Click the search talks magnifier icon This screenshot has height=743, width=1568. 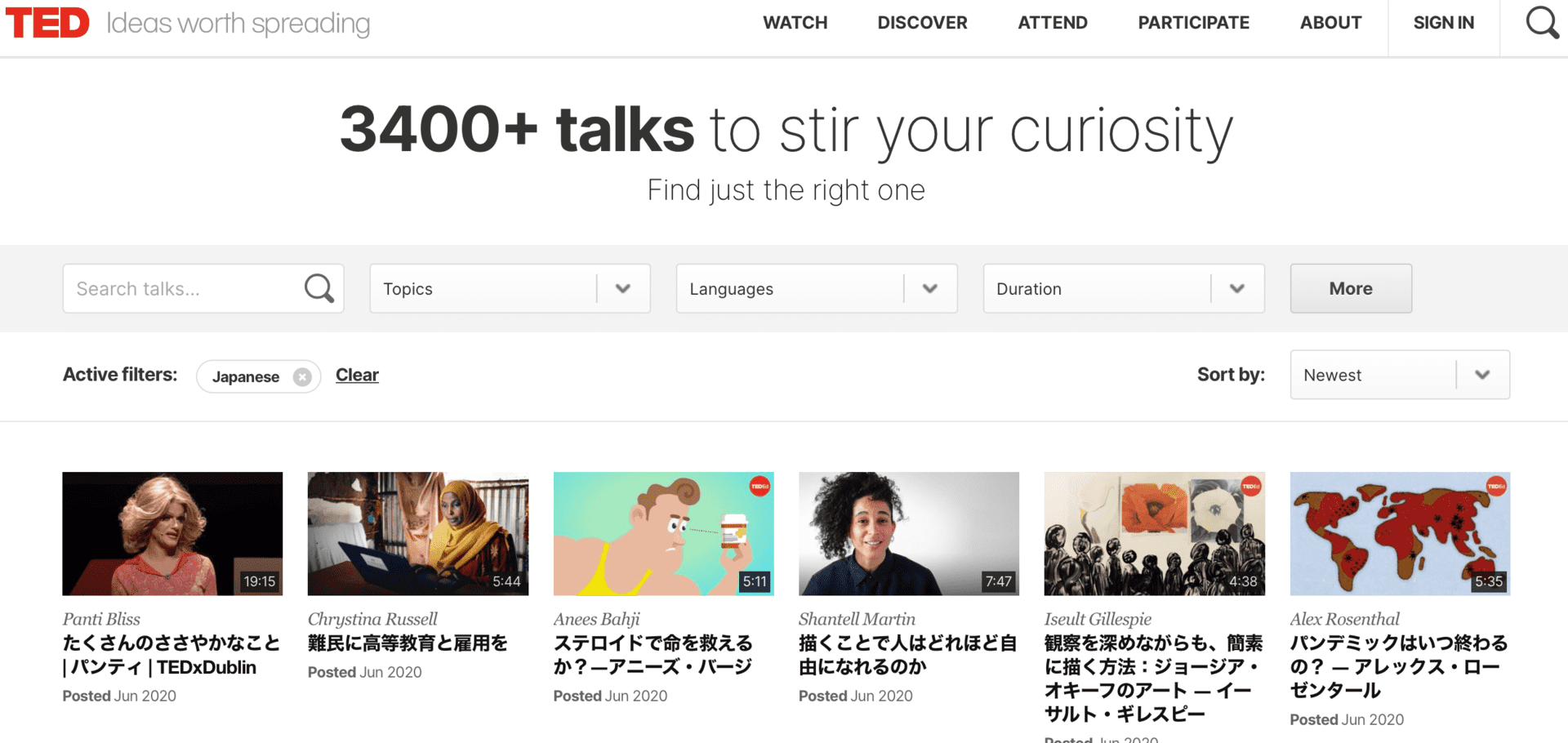point(318,288)
